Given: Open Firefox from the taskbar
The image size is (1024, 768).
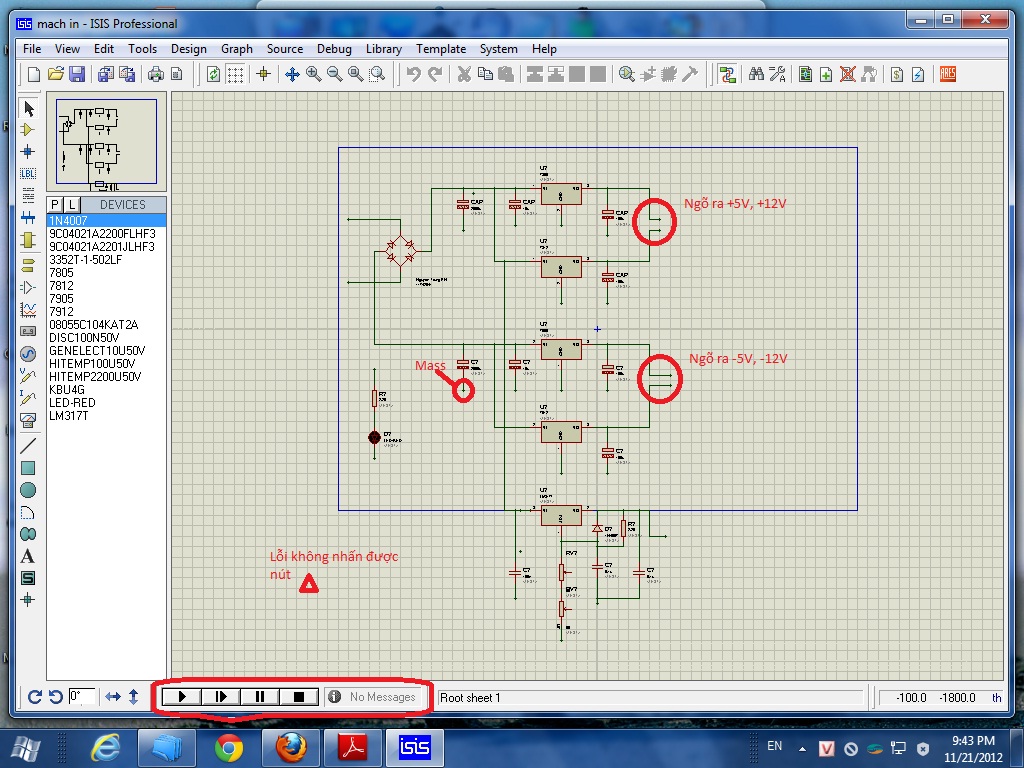Looking at the screenshot, I should (x=289, y=746).
